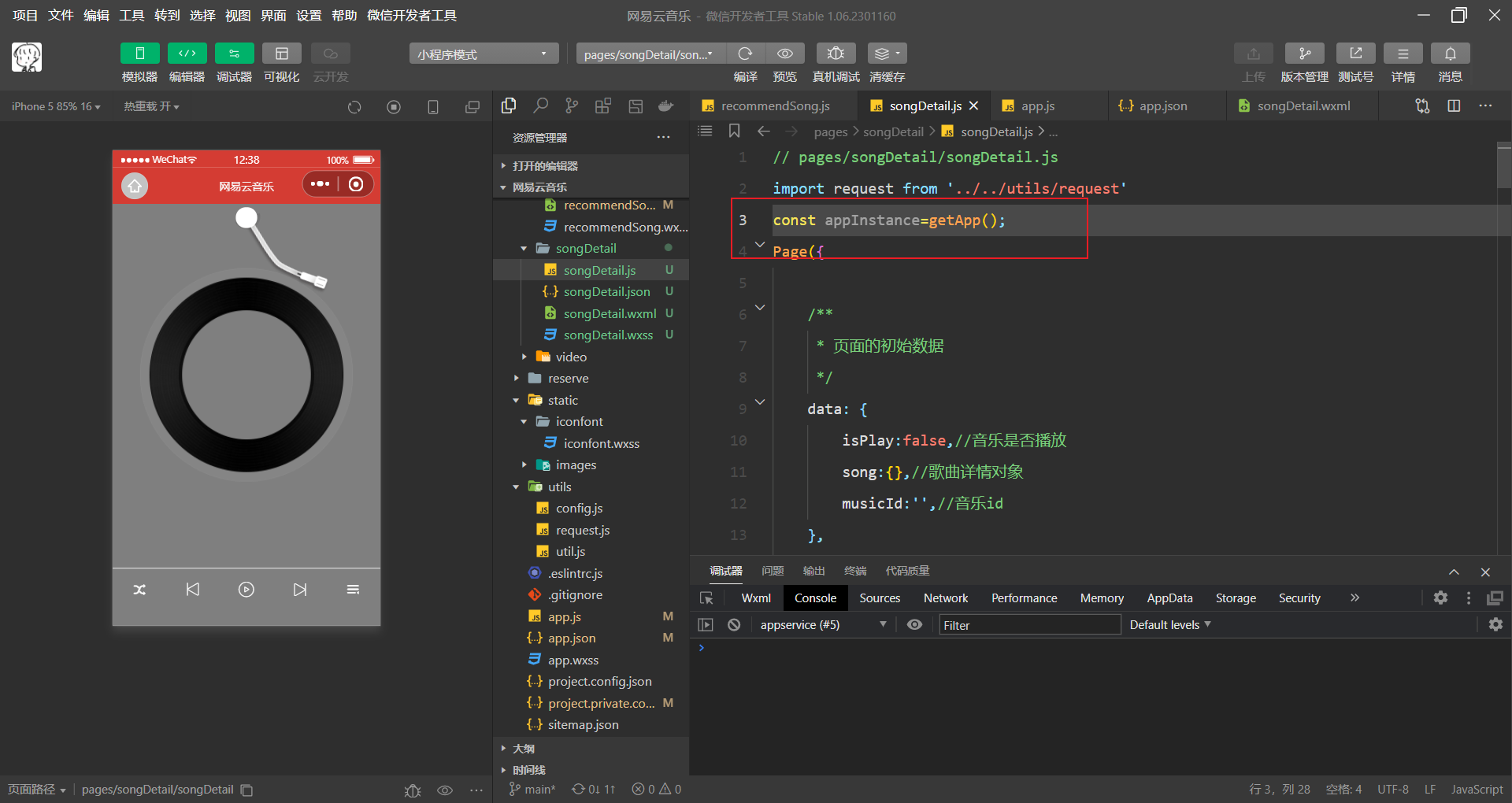Click the 预览 preview eye icon
The height and width of the screenshot is (803, 1512).
click(784, 54)
